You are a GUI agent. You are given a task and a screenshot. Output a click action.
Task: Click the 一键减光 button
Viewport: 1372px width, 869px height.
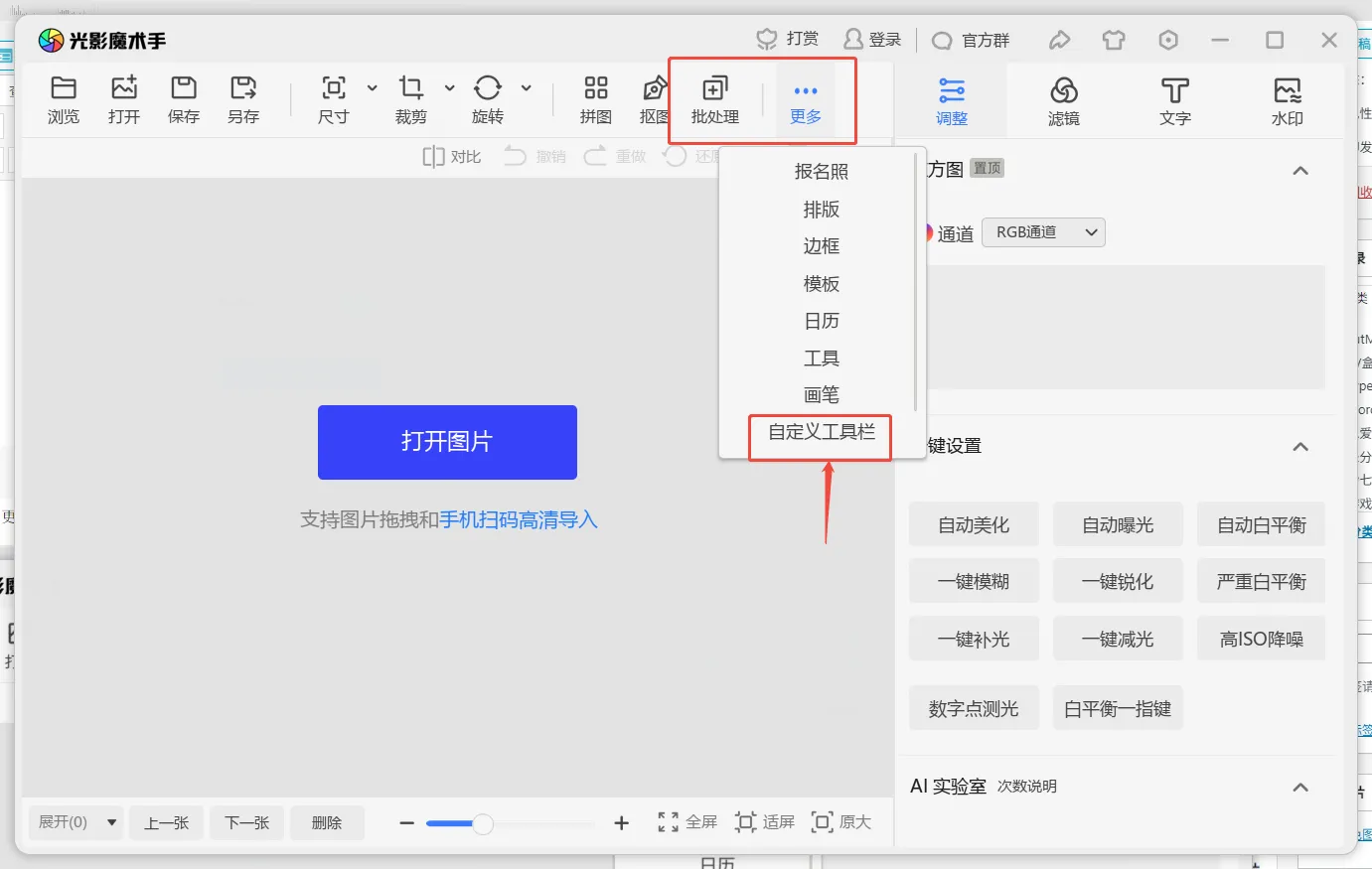tap(1118, 639)
